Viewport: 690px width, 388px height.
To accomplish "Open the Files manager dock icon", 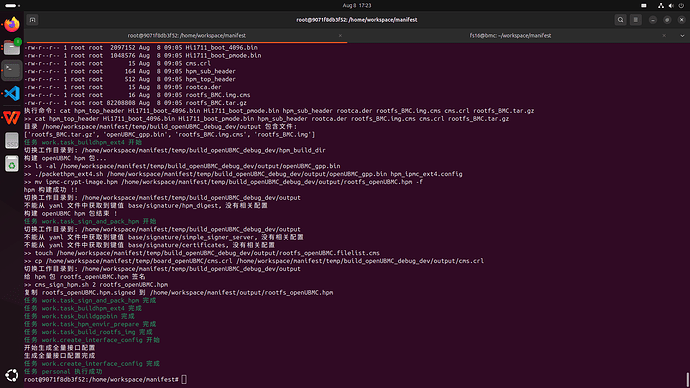I will (12, 47).
